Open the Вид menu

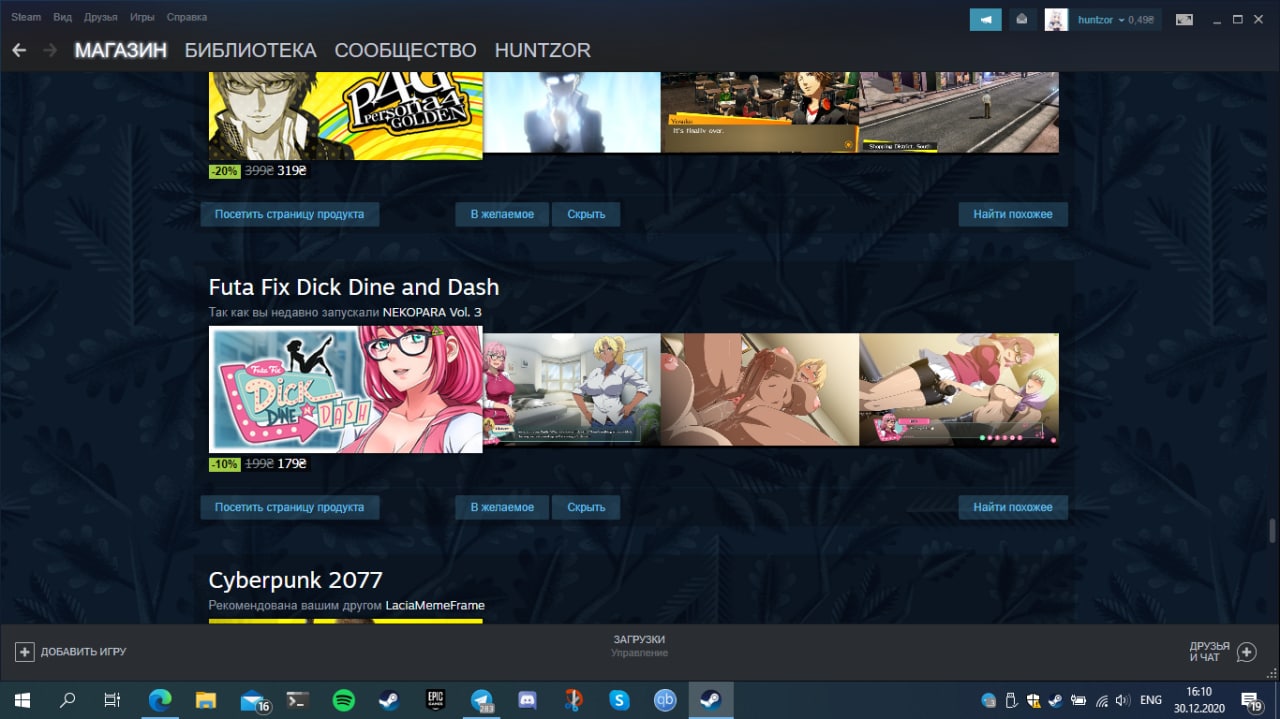pos(62,17)
